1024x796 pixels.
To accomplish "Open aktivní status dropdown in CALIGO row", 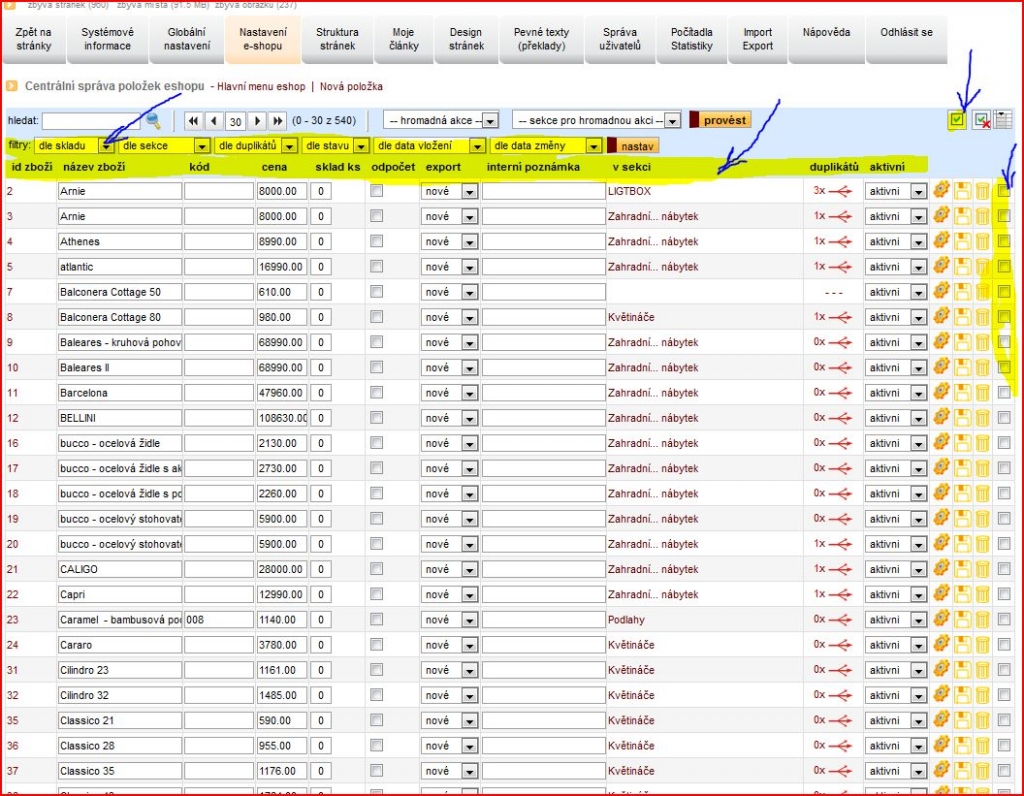I will (x=895, y=569).
